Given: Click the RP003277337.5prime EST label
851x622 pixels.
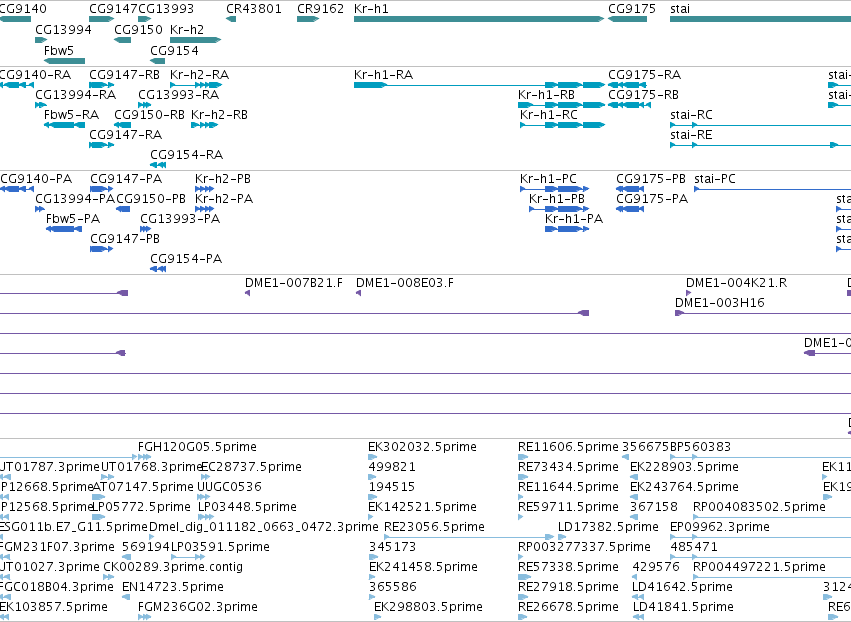Looking at the screenshot, I should [584, 547].
